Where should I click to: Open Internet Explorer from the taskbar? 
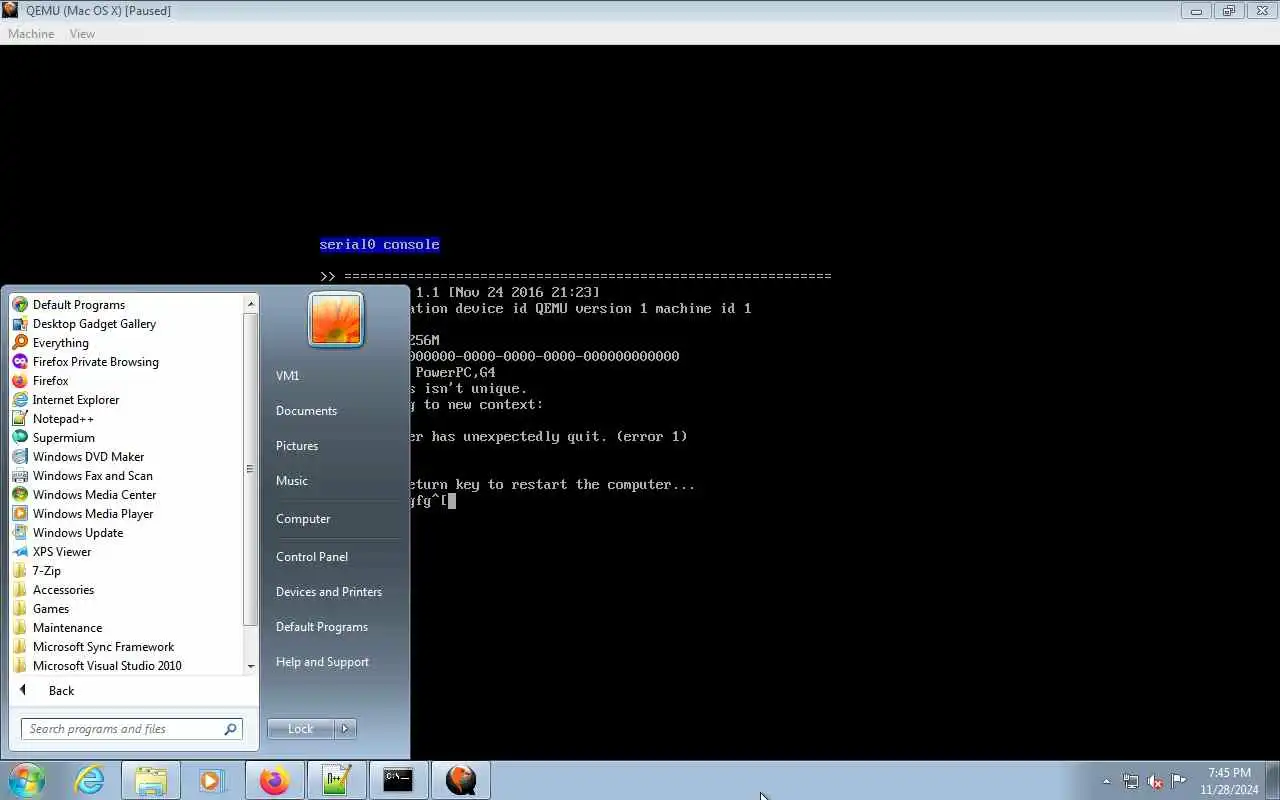90,780
